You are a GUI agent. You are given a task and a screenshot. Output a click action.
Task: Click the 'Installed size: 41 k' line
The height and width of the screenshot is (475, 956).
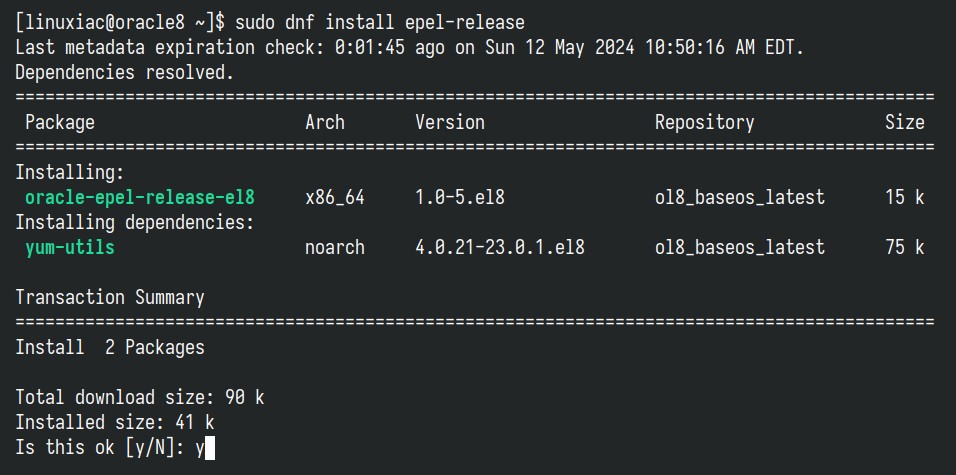(115, 423)
